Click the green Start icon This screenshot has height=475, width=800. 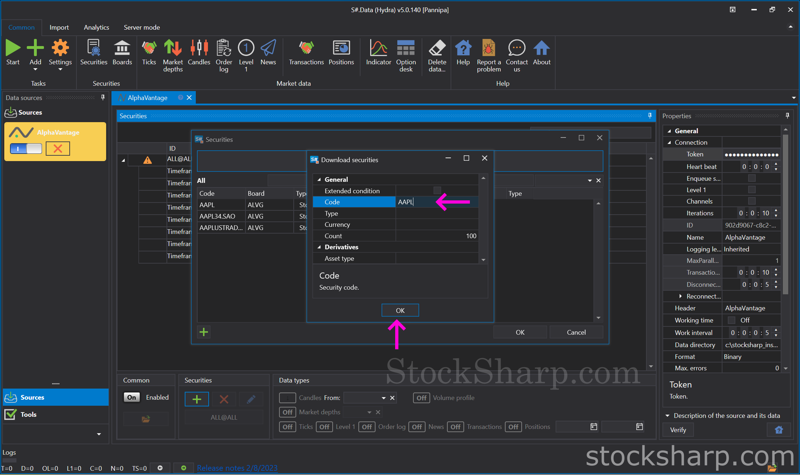point(12,52)
